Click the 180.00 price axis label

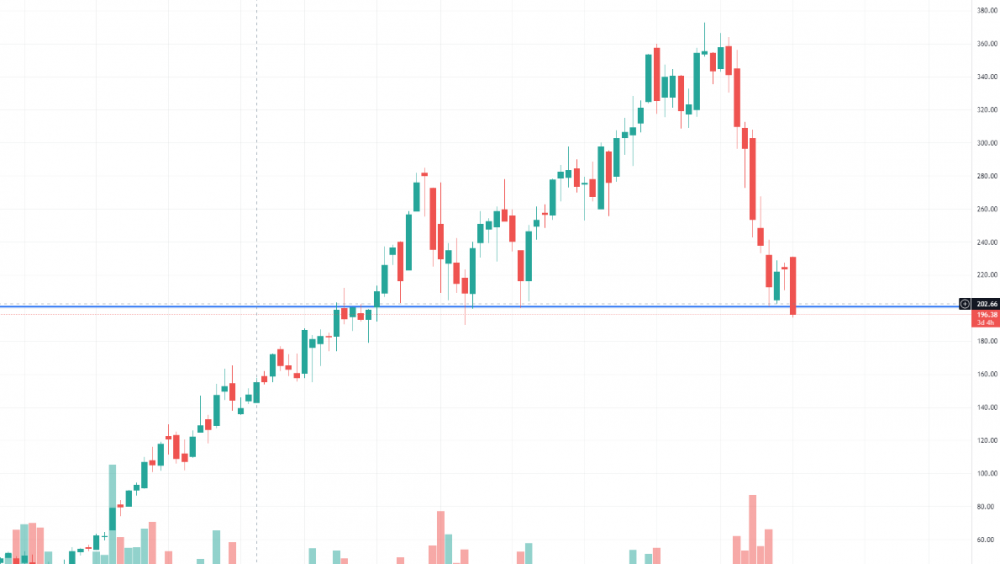986,341
